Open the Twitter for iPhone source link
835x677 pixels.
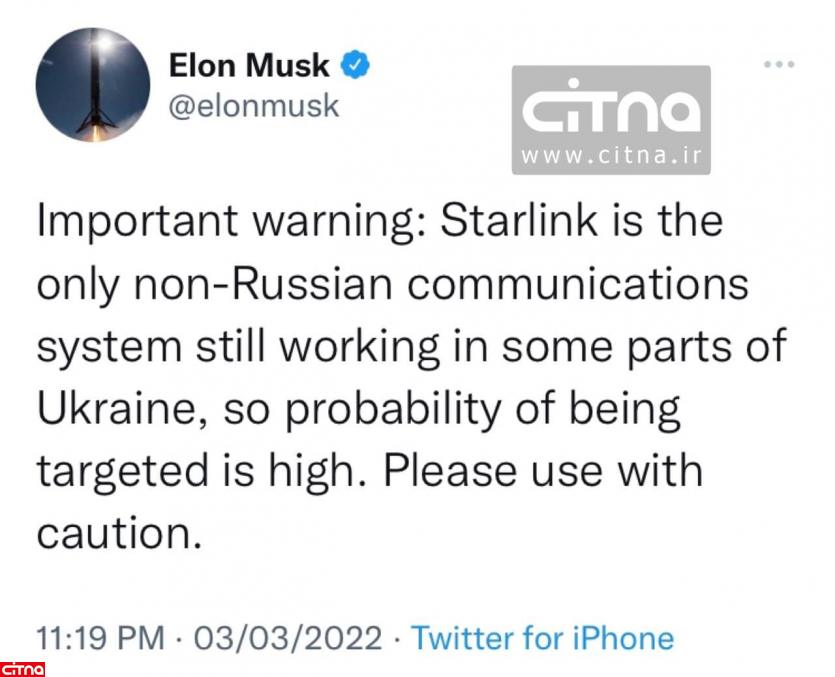click(x=543, y=637)
